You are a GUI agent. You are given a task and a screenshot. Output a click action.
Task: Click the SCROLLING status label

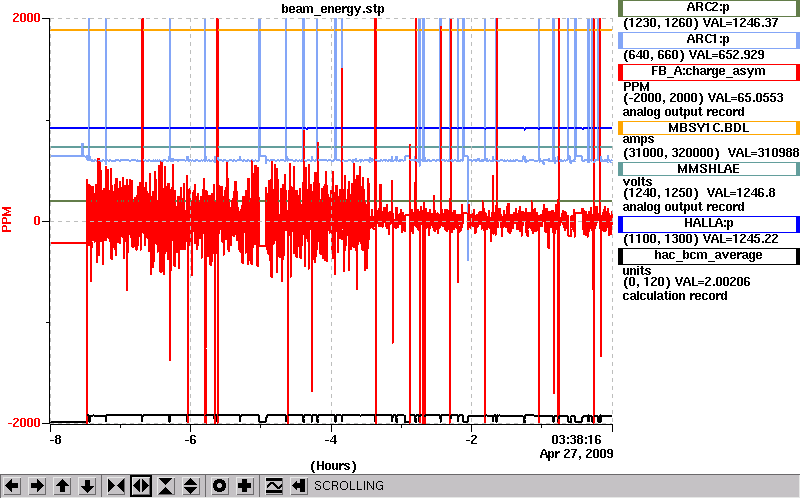pos(348,486)
